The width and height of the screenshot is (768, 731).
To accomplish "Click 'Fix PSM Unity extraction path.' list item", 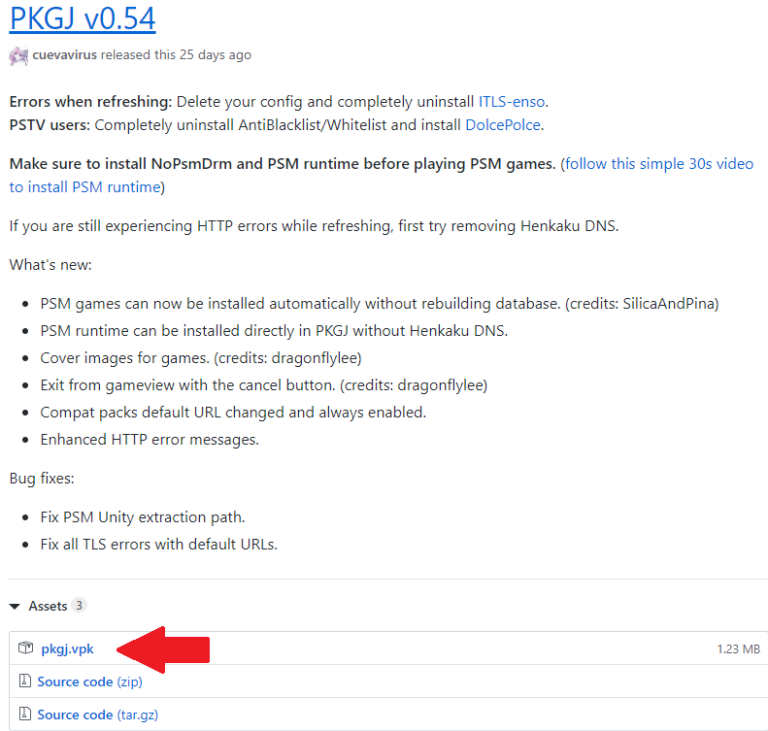I will coord(143,517).
